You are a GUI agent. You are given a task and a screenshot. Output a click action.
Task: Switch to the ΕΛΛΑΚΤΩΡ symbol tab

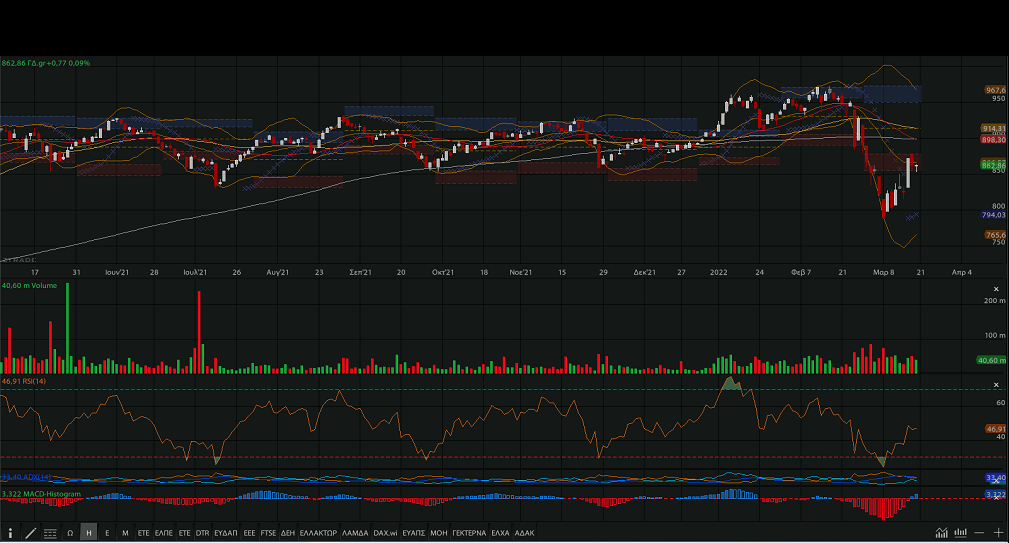coord(318,533)
